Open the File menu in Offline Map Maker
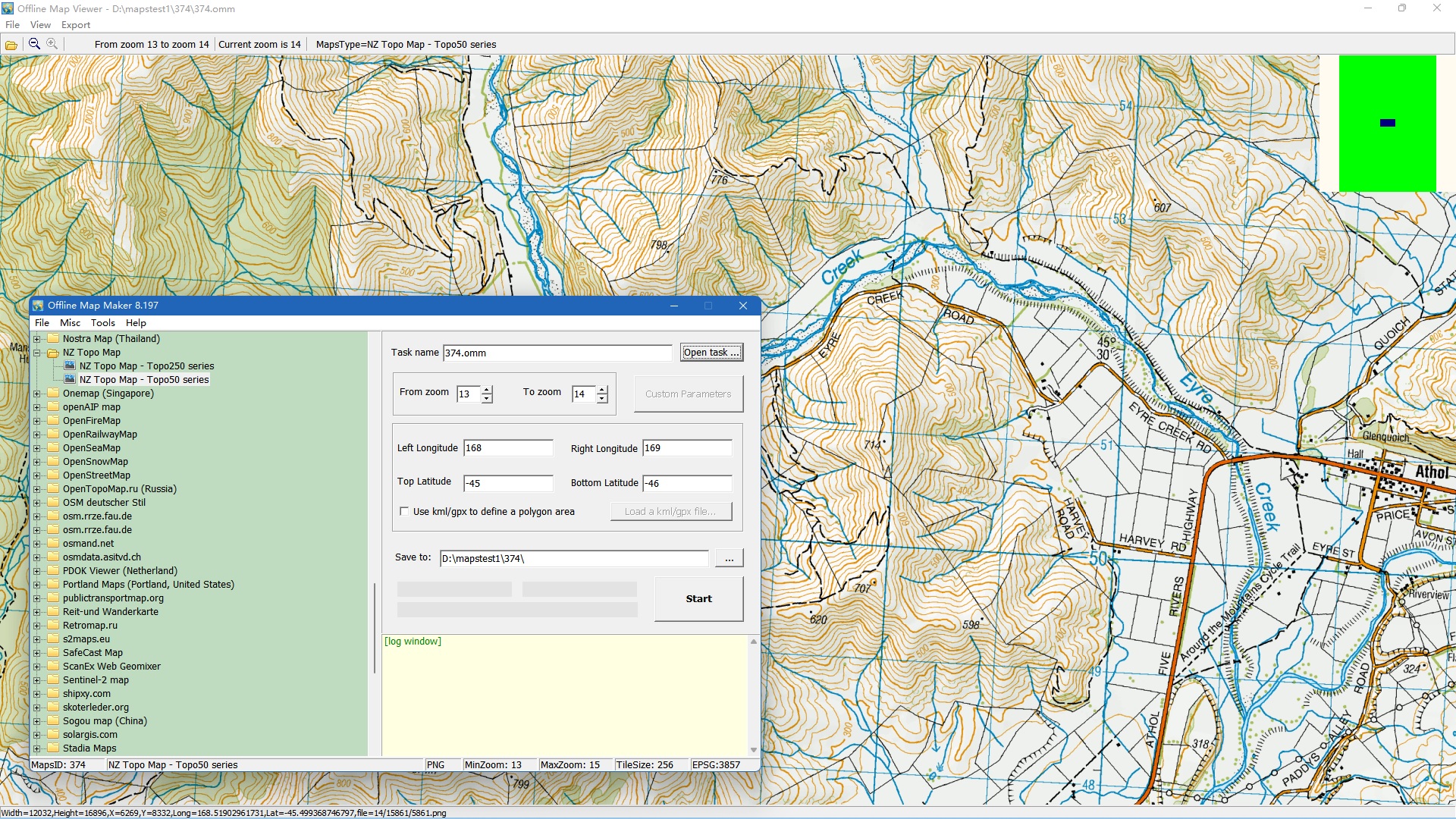1456x819 pixels. (42, 322)
